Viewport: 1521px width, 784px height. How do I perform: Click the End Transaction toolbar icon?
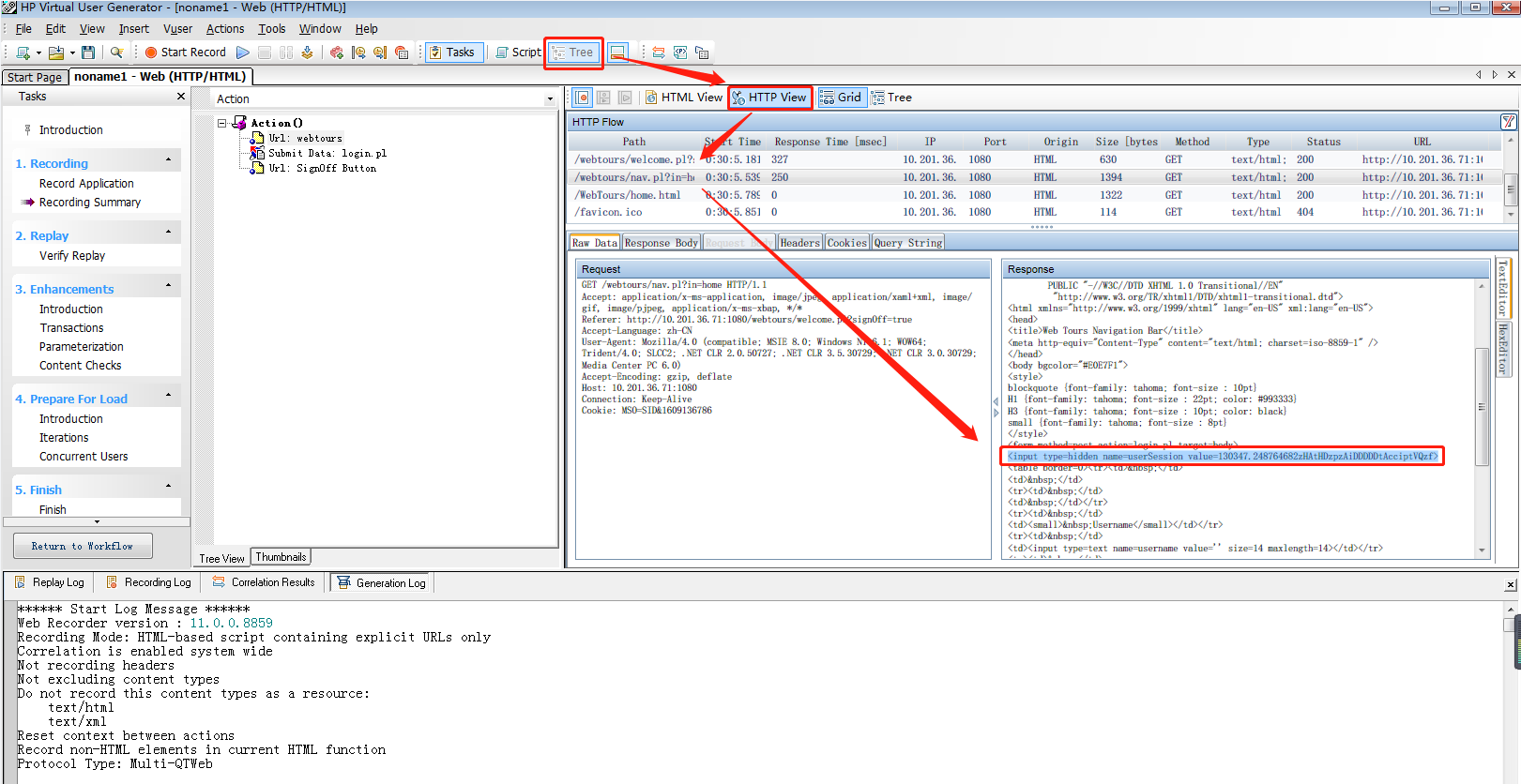[380, 53]
